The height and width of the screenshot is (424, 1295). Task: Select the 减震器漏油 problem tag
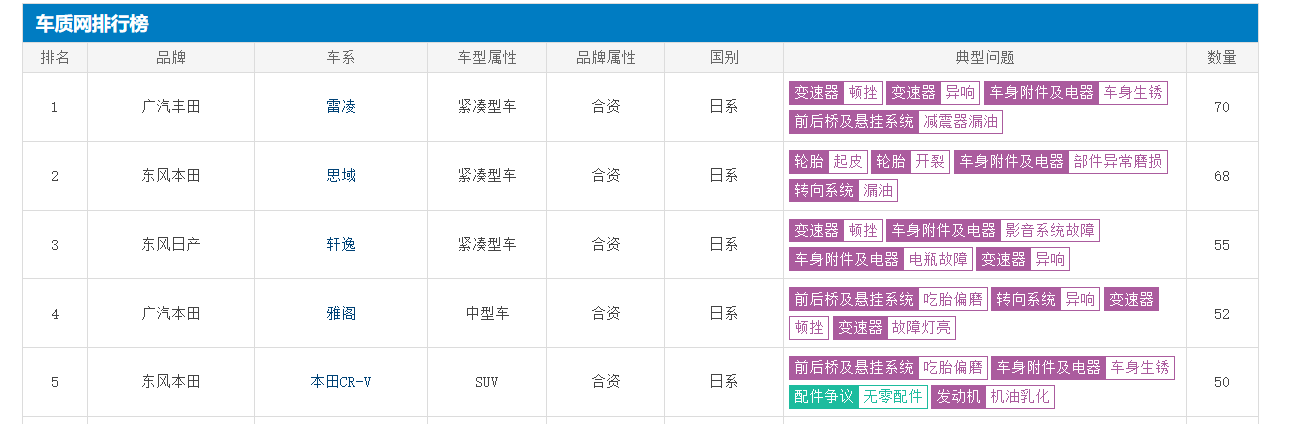click(960, 122)
